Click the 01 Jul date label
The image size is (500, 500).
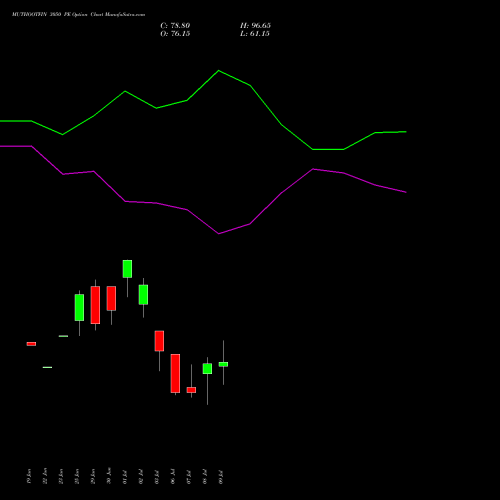(x=125, y=476)
